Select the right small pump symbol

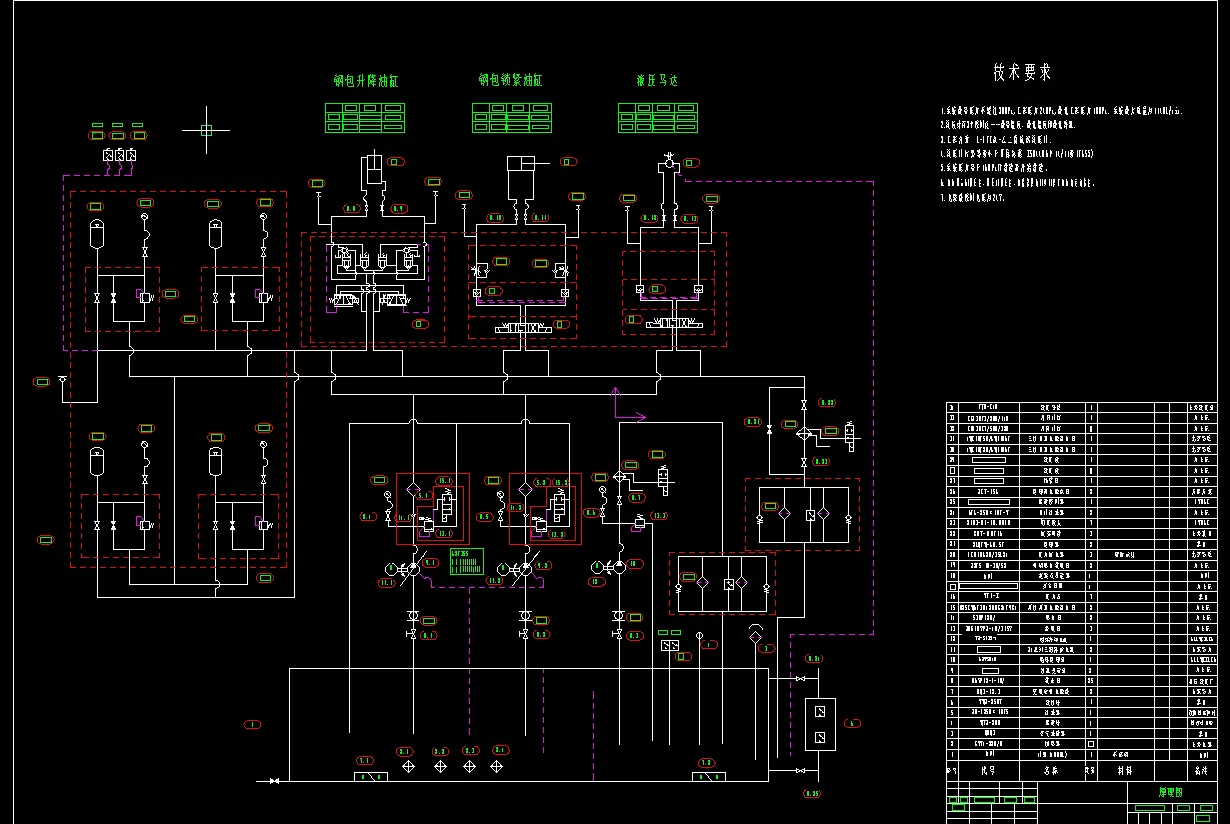point(618,567)
